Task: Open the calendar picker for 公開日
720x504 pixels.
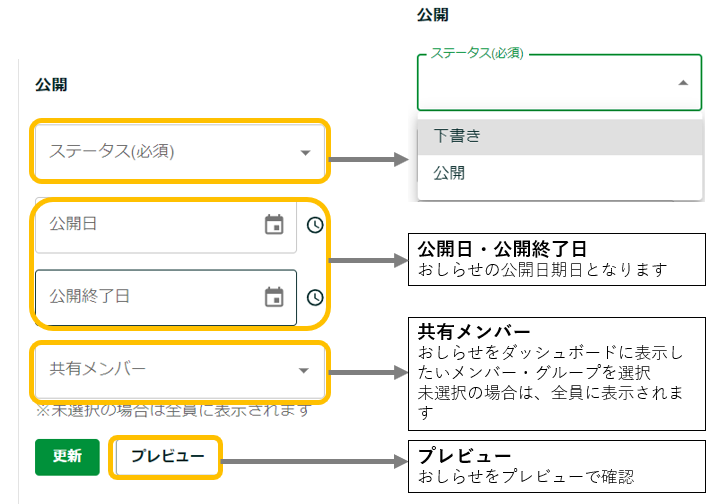Action: (x=274, y=225)
